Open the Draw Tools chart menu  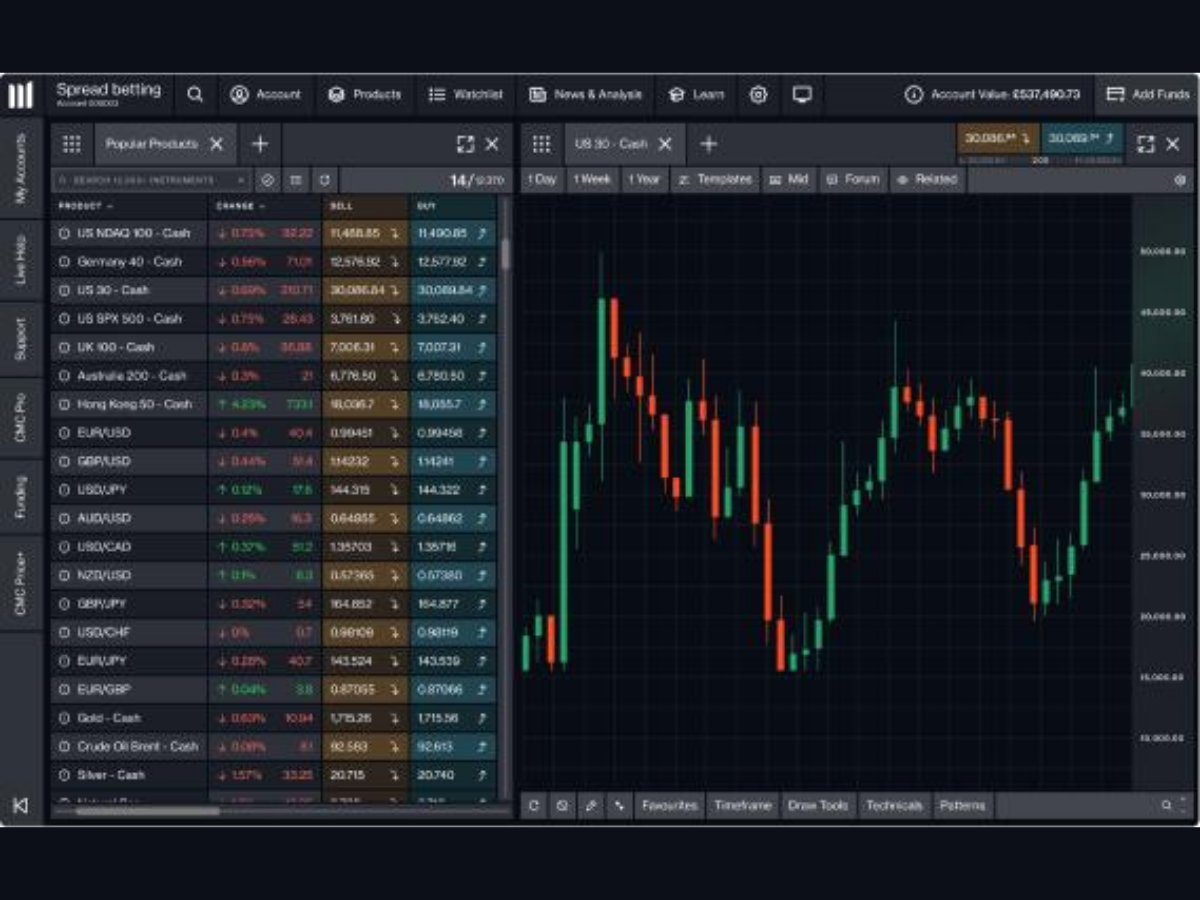[x=818, y=805]
